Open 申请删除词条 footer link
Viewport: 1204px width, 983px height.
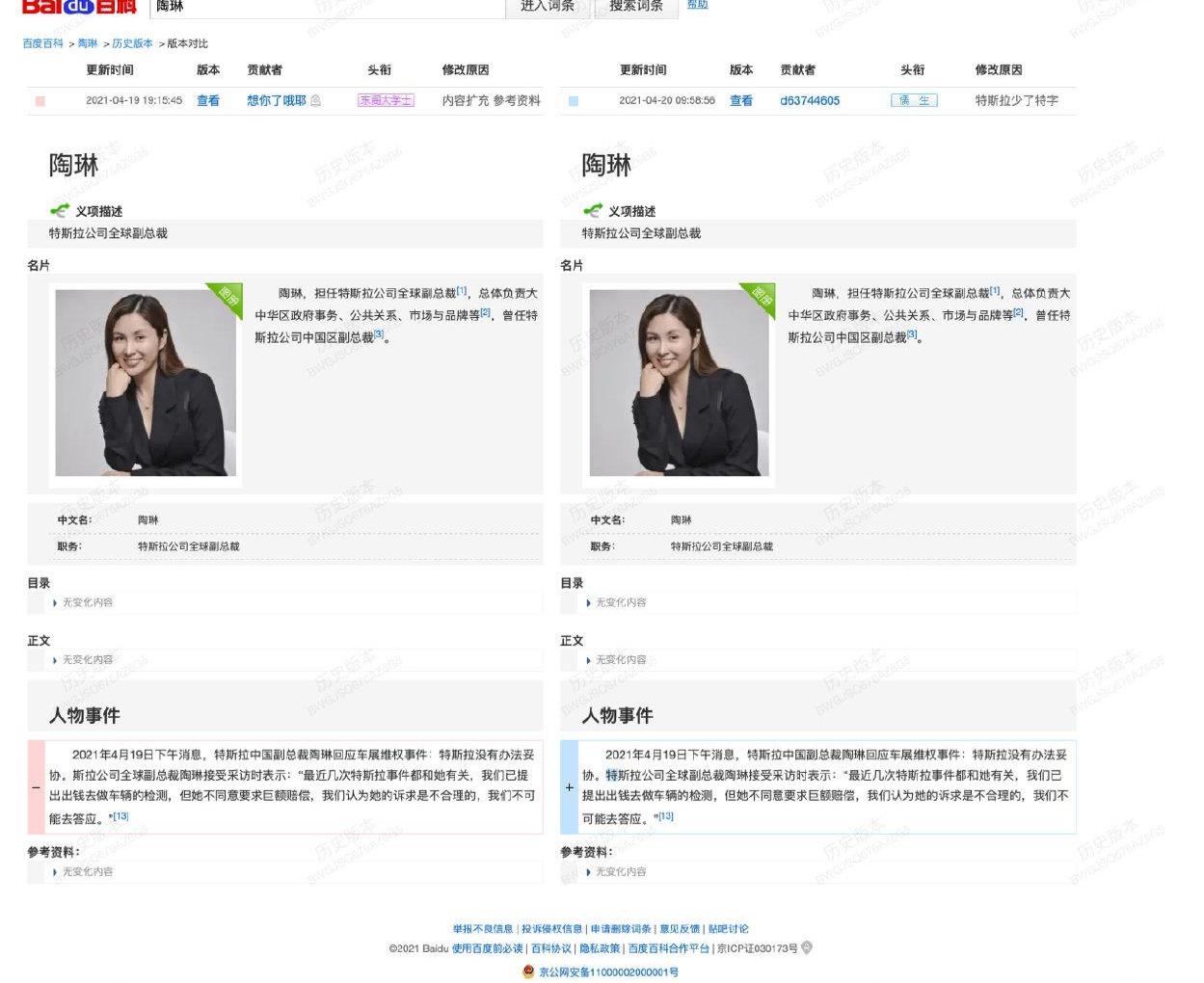(x=621, y=929)
